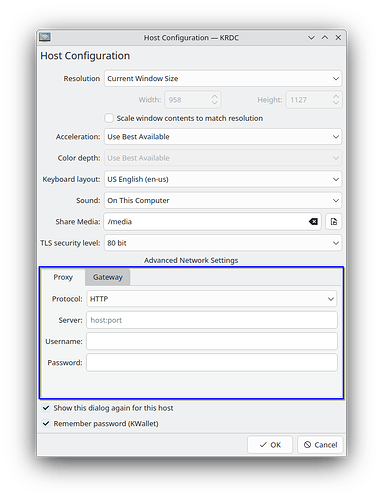
Task: Enable Scale window contents to match resolution
Action: pyautogui.click(x=109, y=118)
